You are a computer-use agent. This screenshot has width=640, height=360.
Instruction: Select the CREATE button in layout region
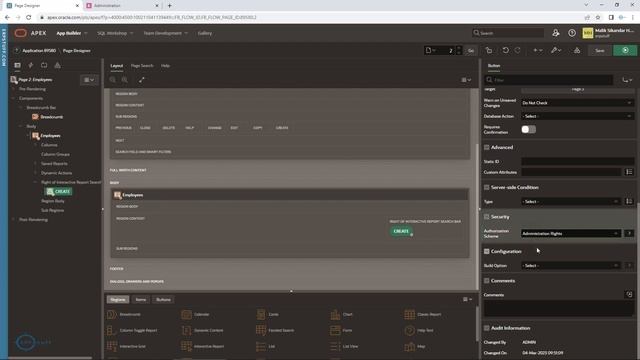pyautogui.click(x=401, y=231)
